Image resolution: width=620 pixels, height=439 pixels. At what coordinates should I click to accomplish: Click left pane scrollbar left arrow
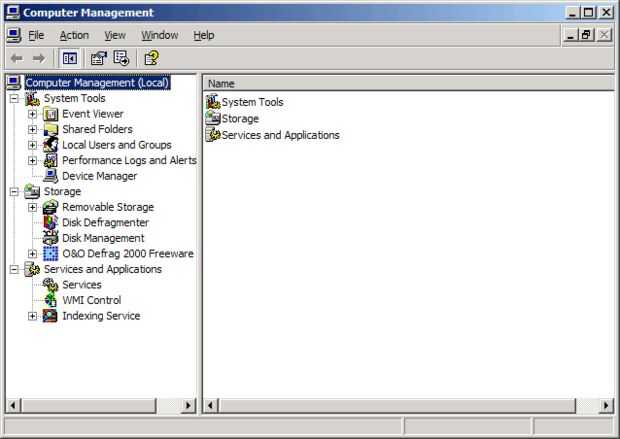(x=13, y=405)
